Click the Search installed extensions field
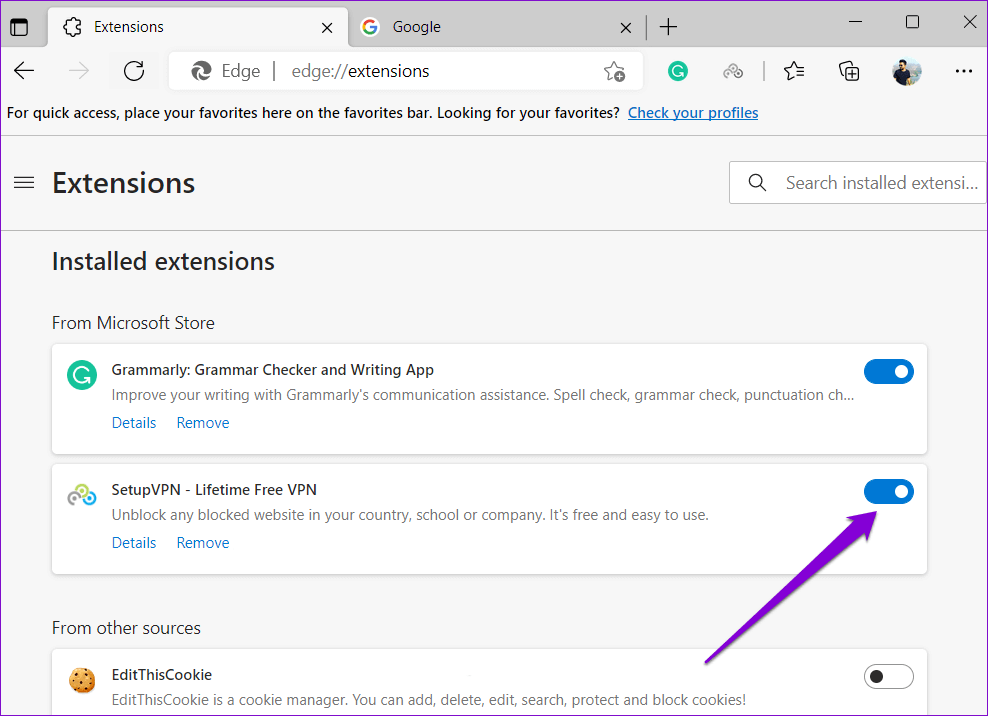 (858, 183)
